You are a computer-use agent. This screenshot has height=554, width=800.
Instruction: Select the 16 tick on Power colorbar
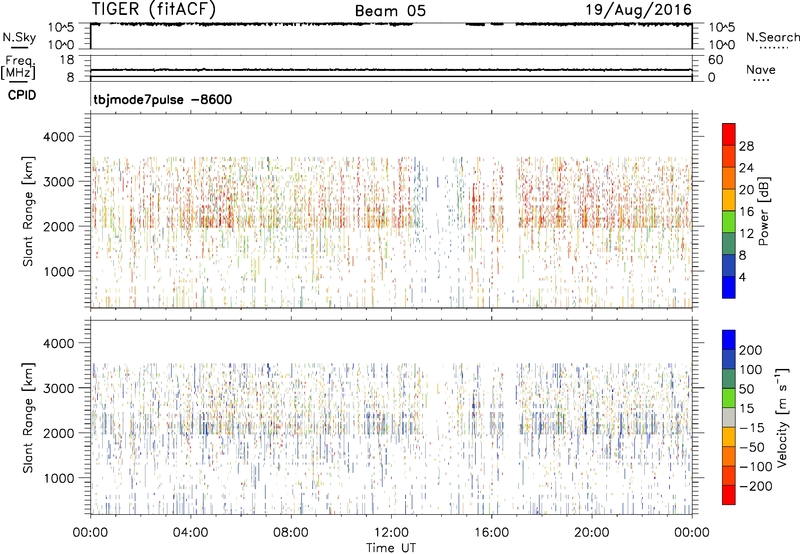pos(746,212)
